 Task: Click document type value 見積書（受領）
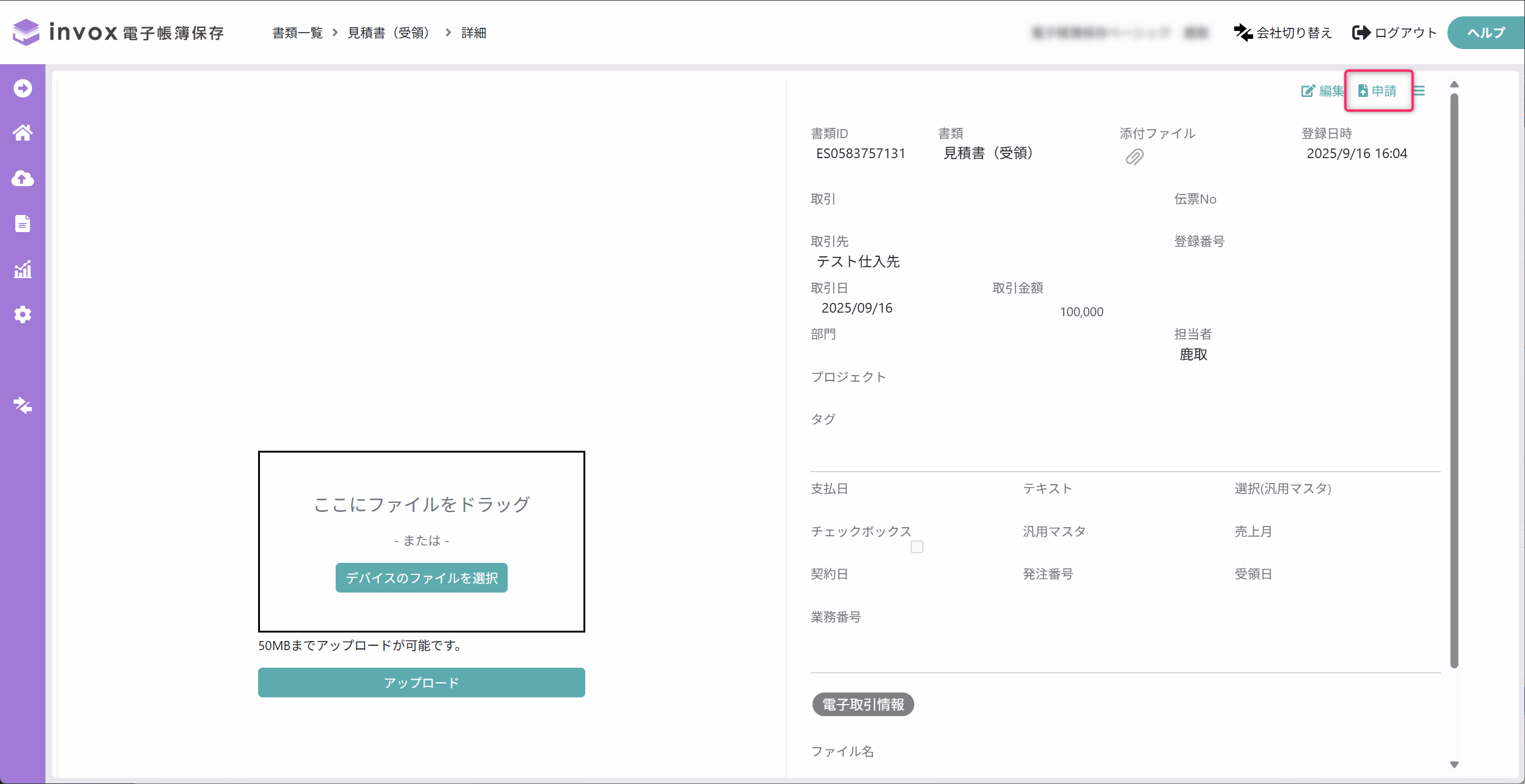988,153
